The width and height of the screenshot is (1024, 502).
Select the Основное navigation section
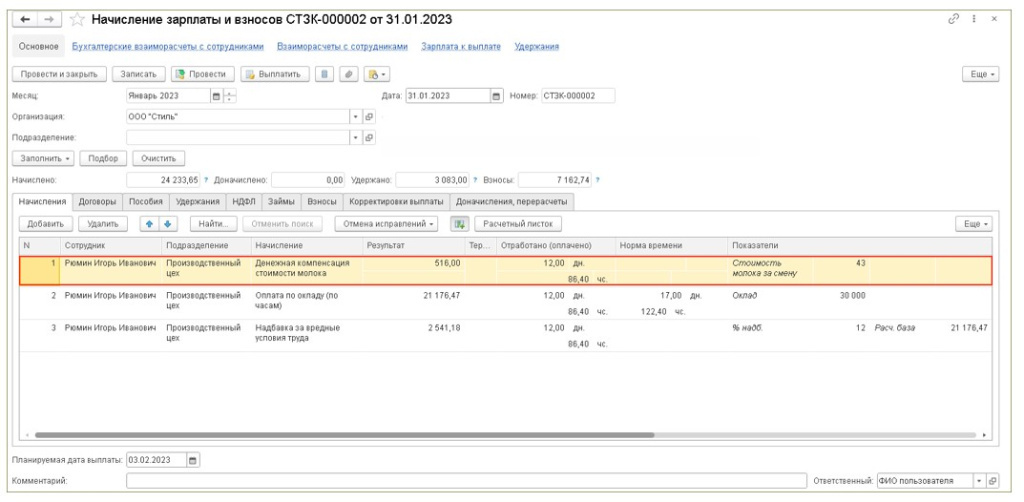click(x=39, y=46)
